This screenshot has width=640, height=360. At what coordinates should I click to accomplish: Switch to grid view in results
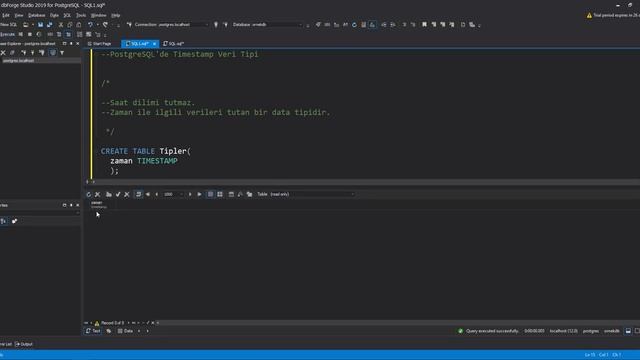(211, 195)
